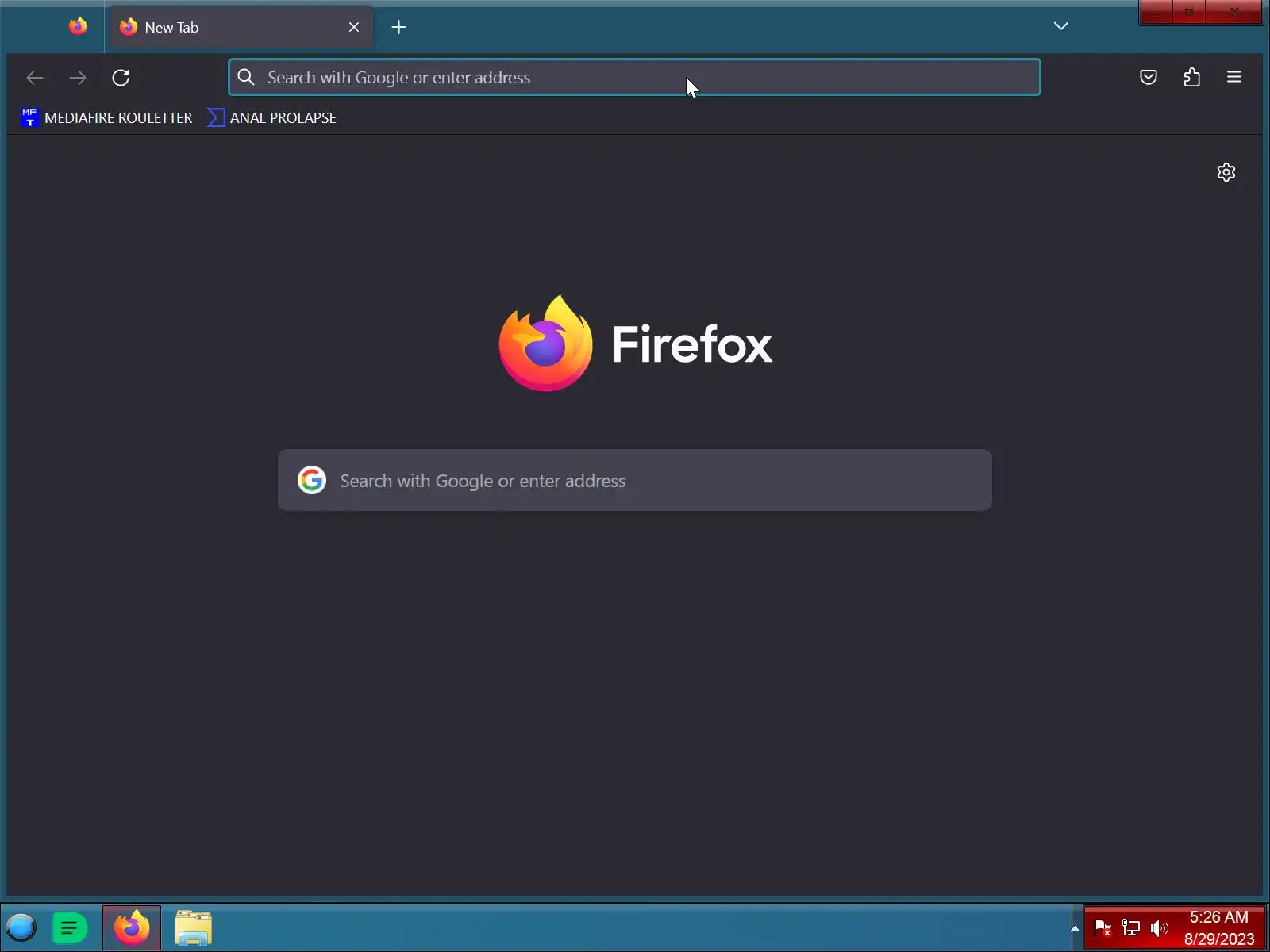Open the Extensions puzzle icon
The width and height of the screenshot is (1270, 952).
[1191, 77]
